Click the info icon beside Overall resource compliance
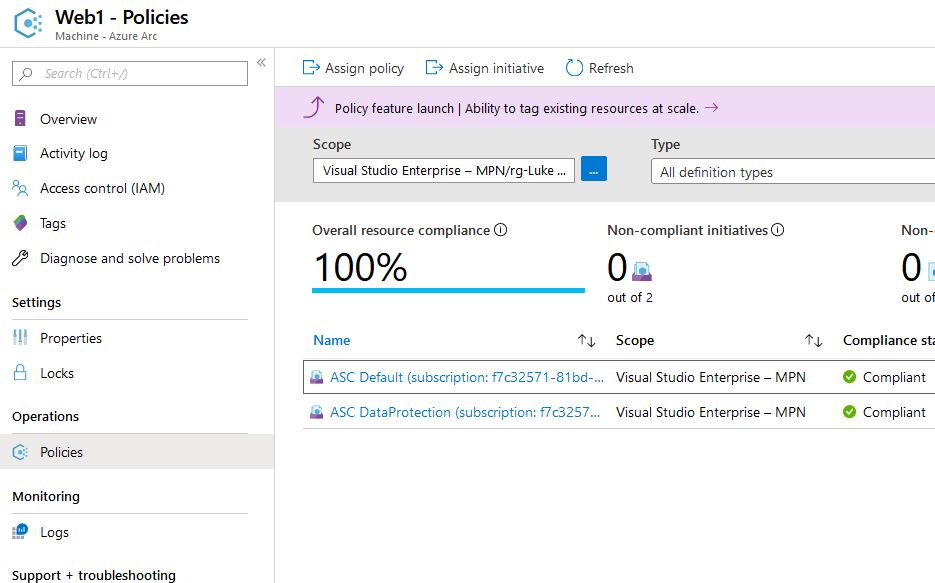The image size is (935, 583). [x=500, y=230]
